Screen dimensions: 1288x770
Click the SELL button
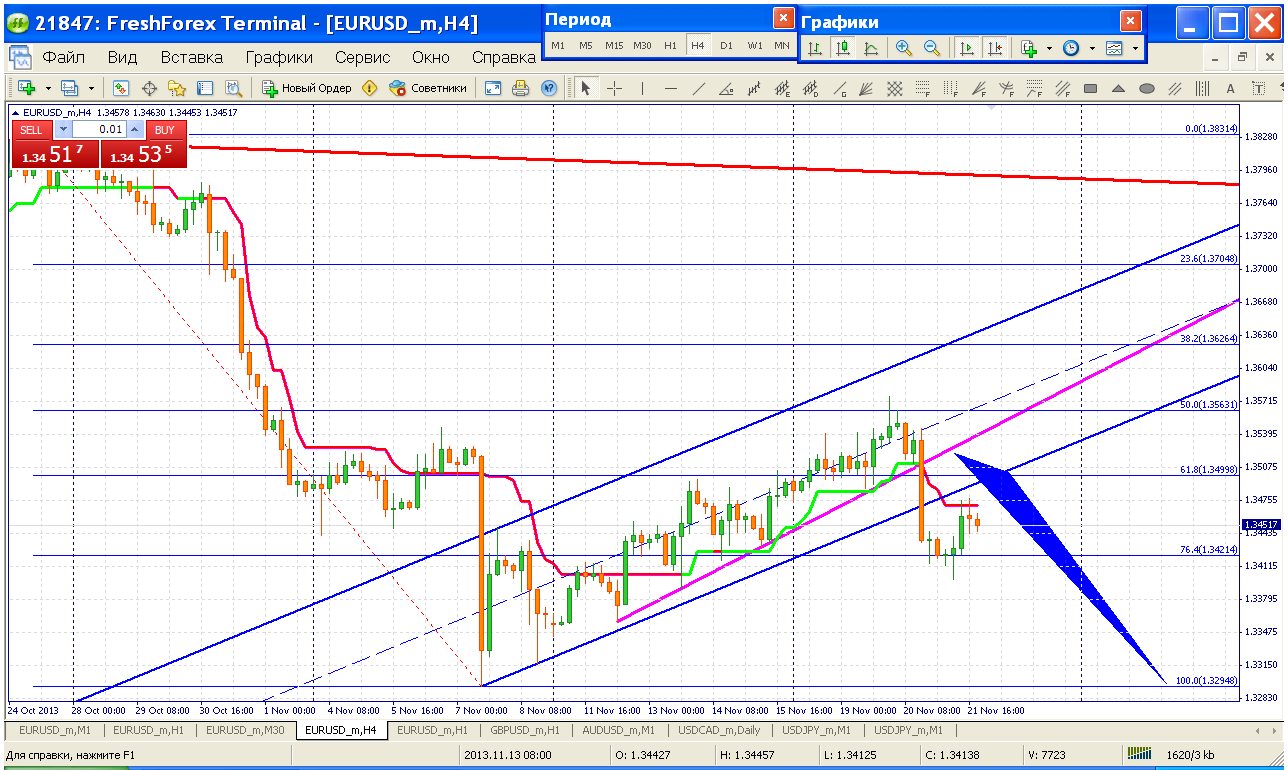point(32,129)
